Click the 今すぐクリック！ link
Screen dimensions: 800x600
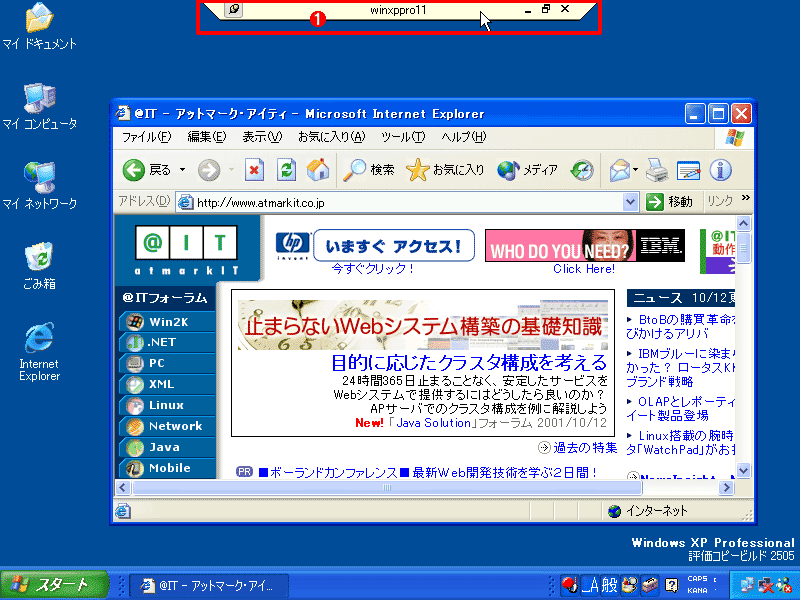point(372,268)
